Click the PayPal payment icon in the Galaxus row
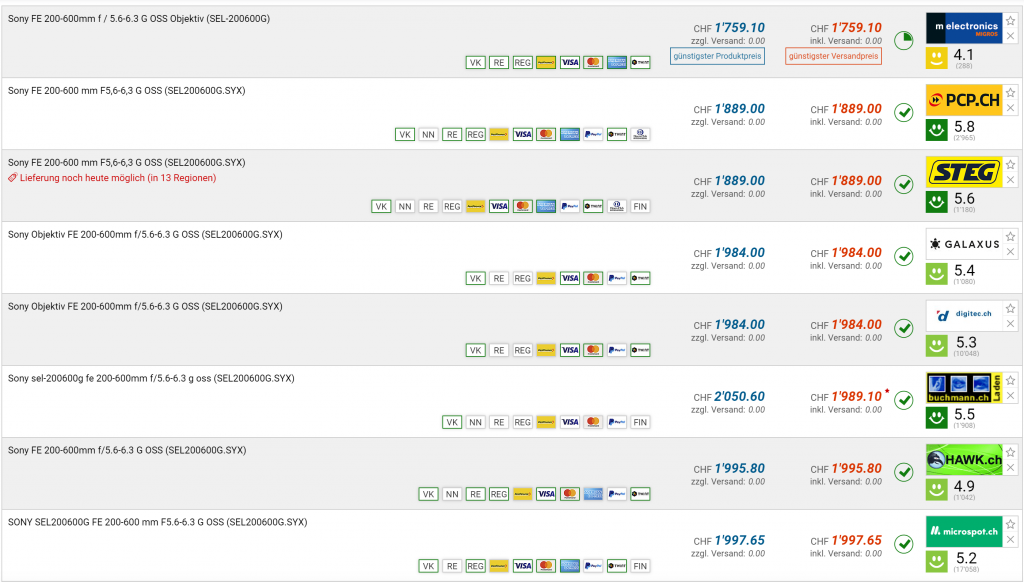Image resolution: width=1024 pixels, height=582 pixels. point(617,278)
